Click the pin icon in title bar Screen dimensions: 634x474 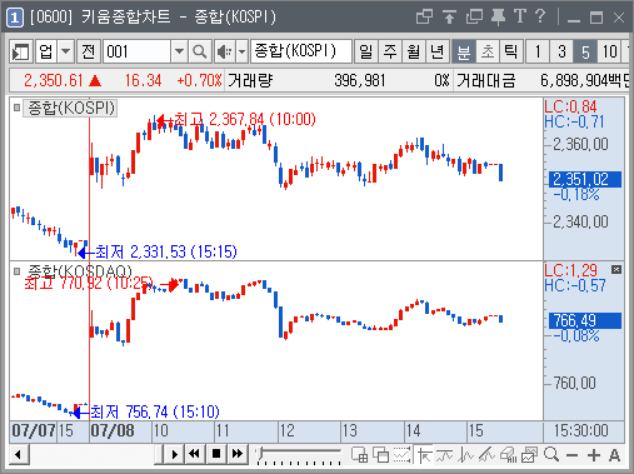(498, 17)
